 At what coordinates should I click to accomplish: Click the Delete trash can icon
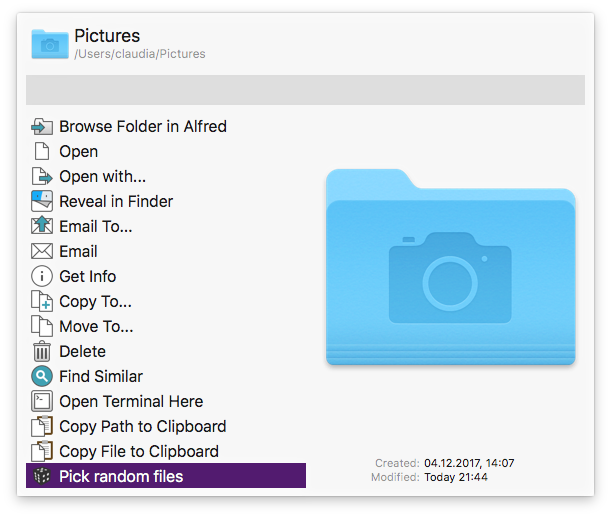click(42, 352)
